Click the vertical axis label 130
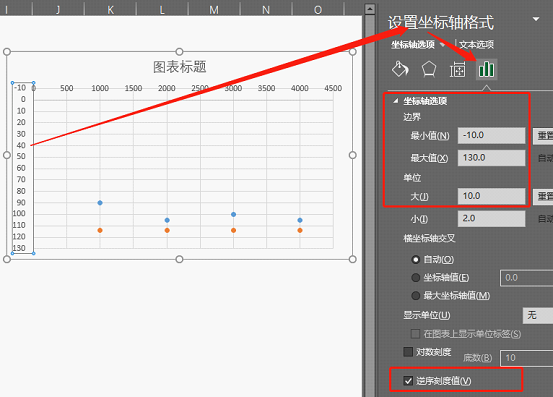The width and height of the screenshot is (553, 397). click(19, 248)
